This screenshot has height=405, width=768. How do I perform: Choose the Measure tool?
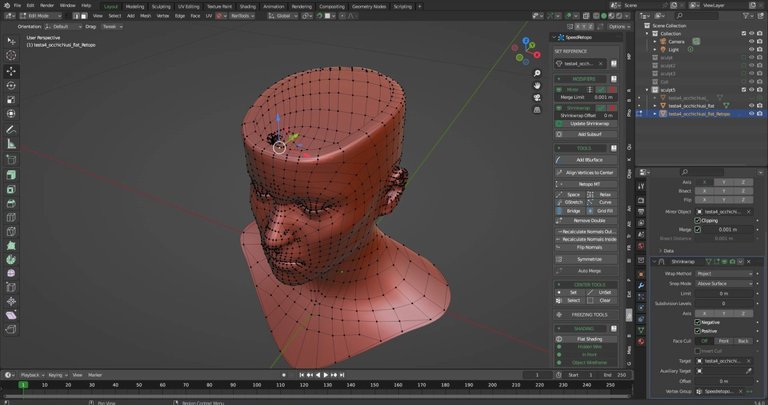coord(11,143)
